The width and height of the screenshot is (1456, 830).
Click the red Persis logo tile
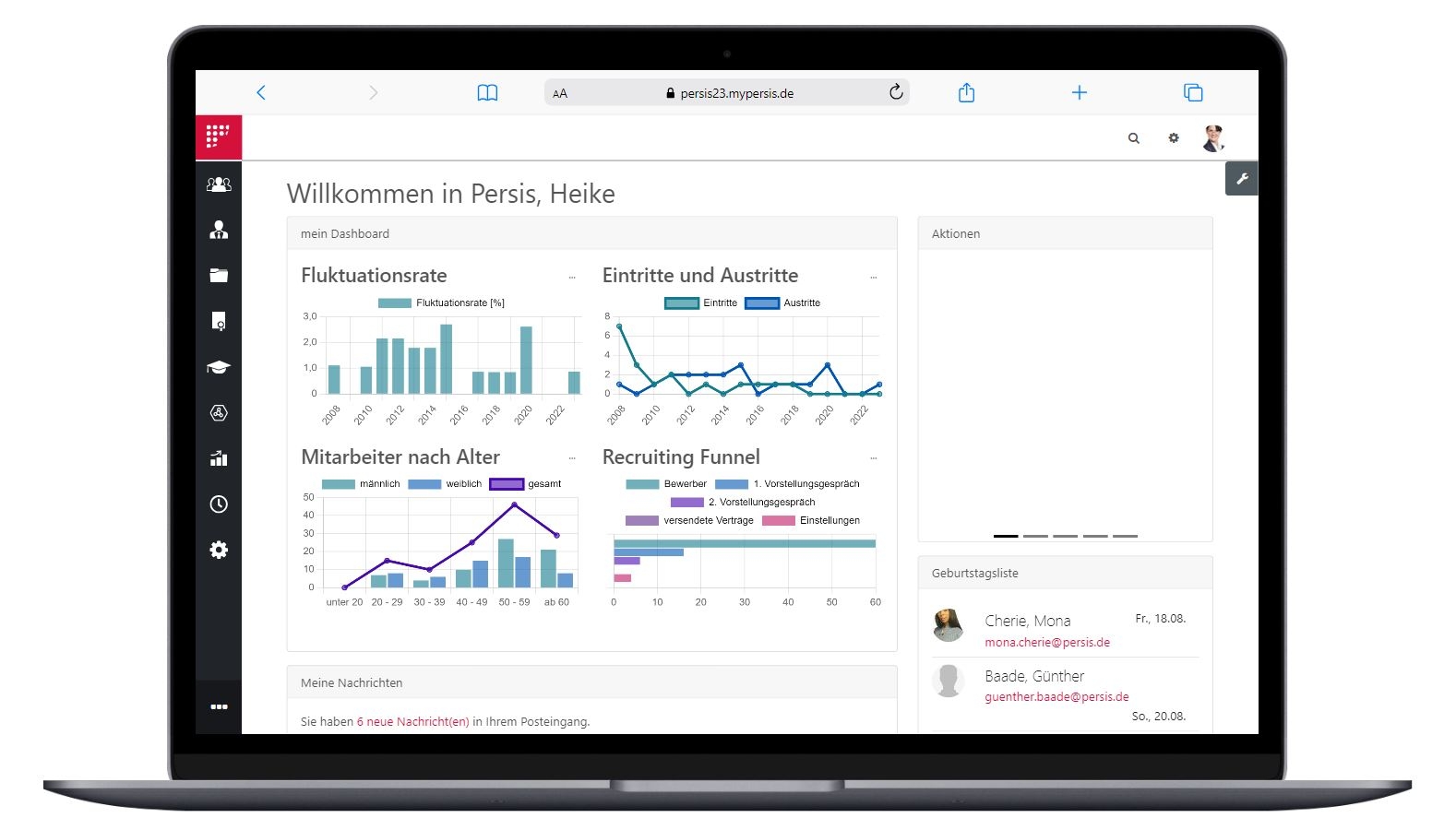coord(219,137)
